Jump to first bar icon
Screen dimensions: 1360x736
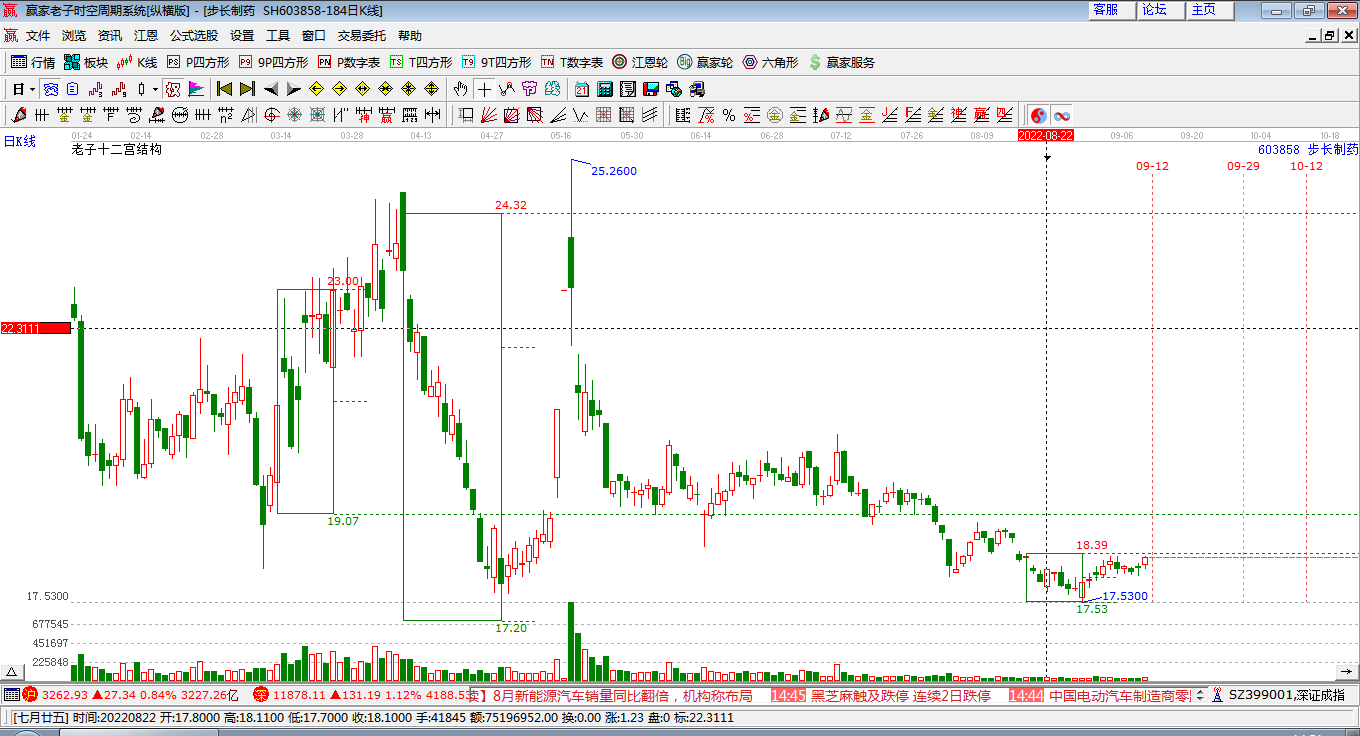click(224, 89)
